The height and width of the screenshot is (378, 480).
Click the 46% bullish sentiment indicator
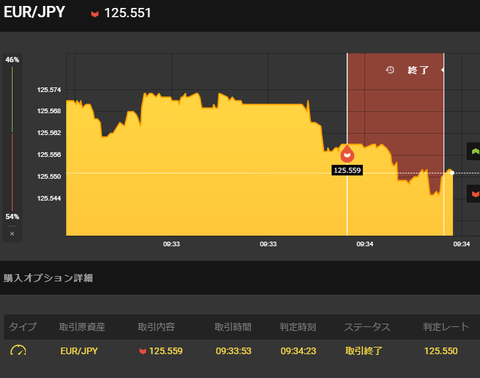coord(12,60)
